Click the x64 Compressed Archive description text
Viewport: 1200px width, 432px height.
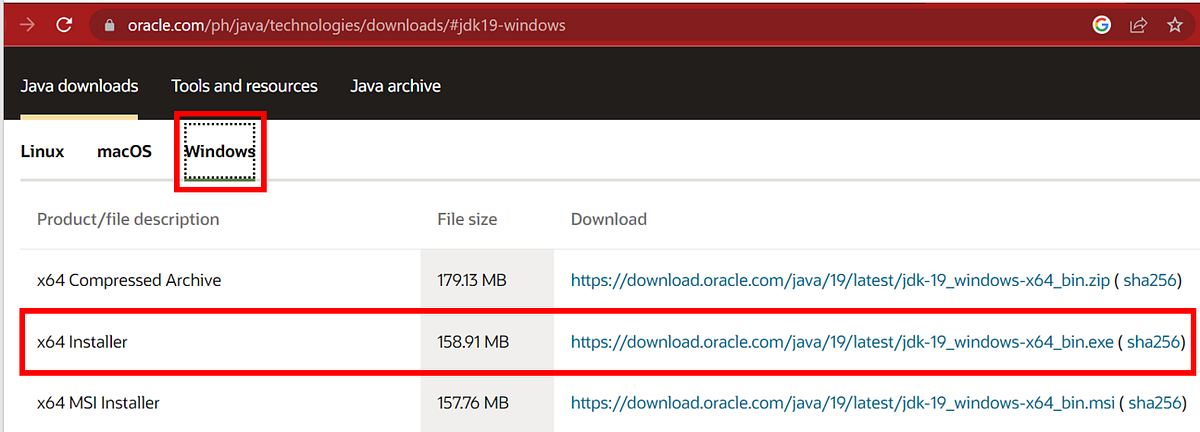tap(129, 281)
